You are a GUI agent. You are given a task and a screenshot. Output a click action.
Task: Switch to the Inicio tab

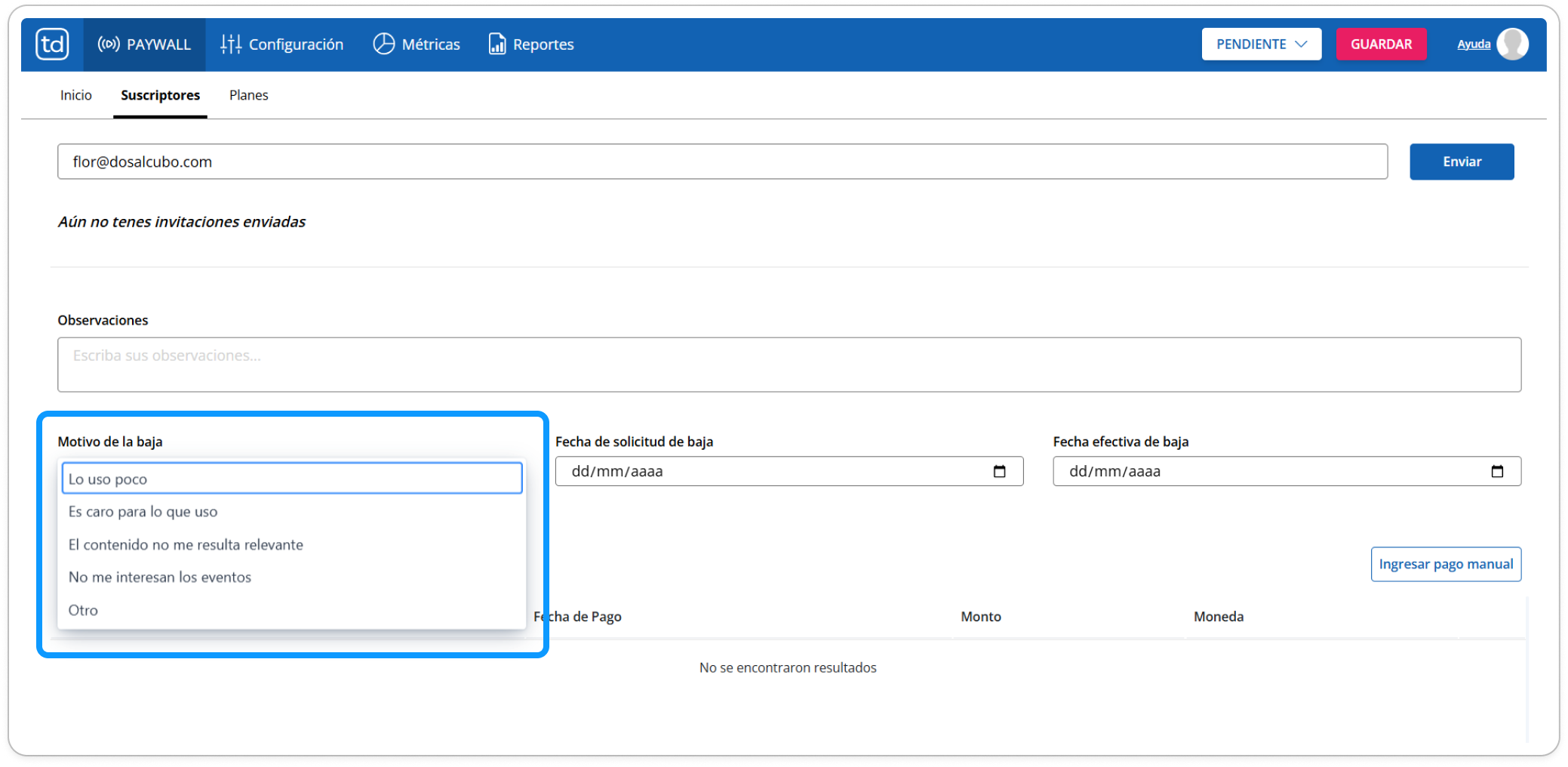coord(76,95)
